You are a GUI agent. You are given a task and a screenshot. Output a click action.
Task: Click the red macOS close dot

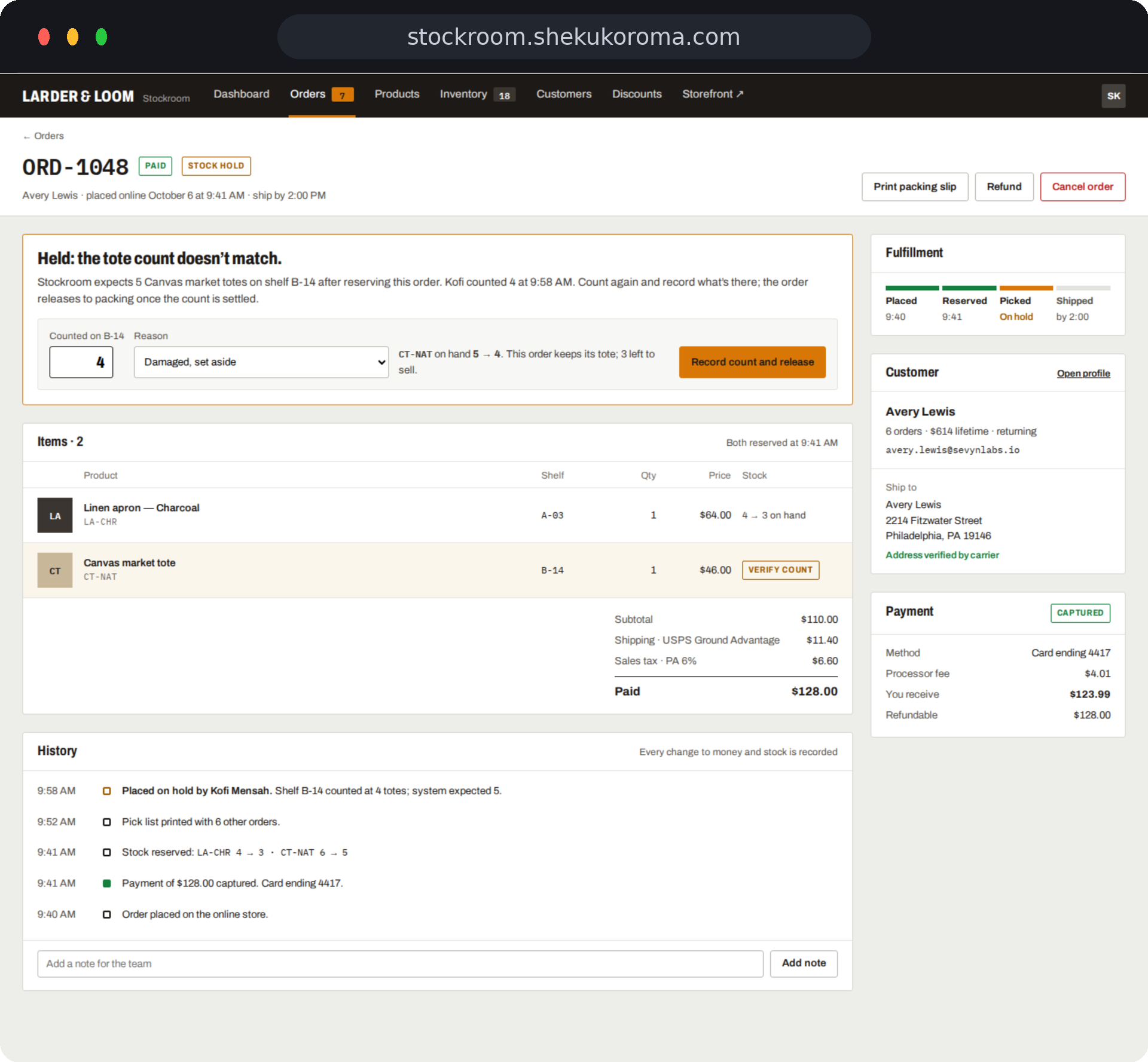tap(44, 37)
